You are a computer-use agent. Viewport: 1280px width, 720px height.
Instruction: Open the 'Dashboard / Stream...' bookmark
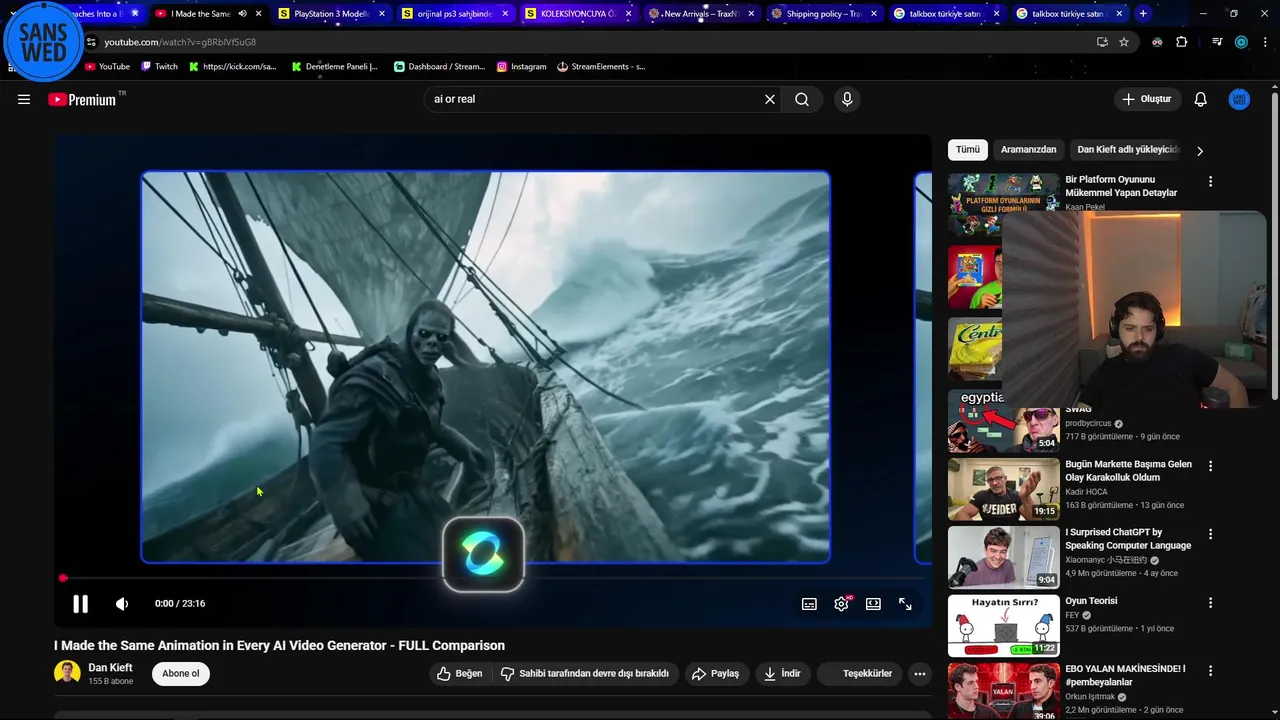[x=439, y=67]
